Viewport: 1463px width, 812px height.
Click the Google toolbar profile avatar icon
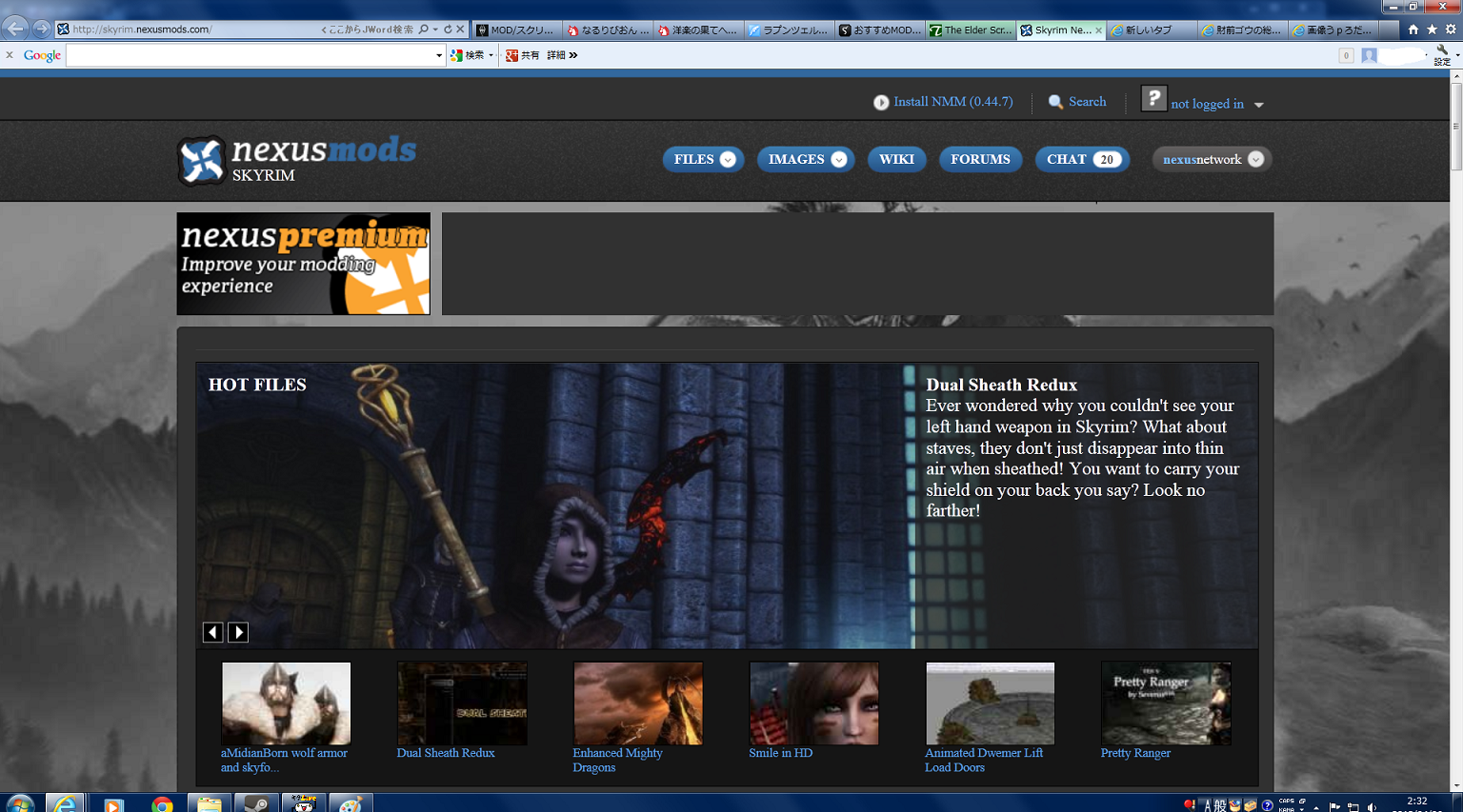coord(1369,55)
